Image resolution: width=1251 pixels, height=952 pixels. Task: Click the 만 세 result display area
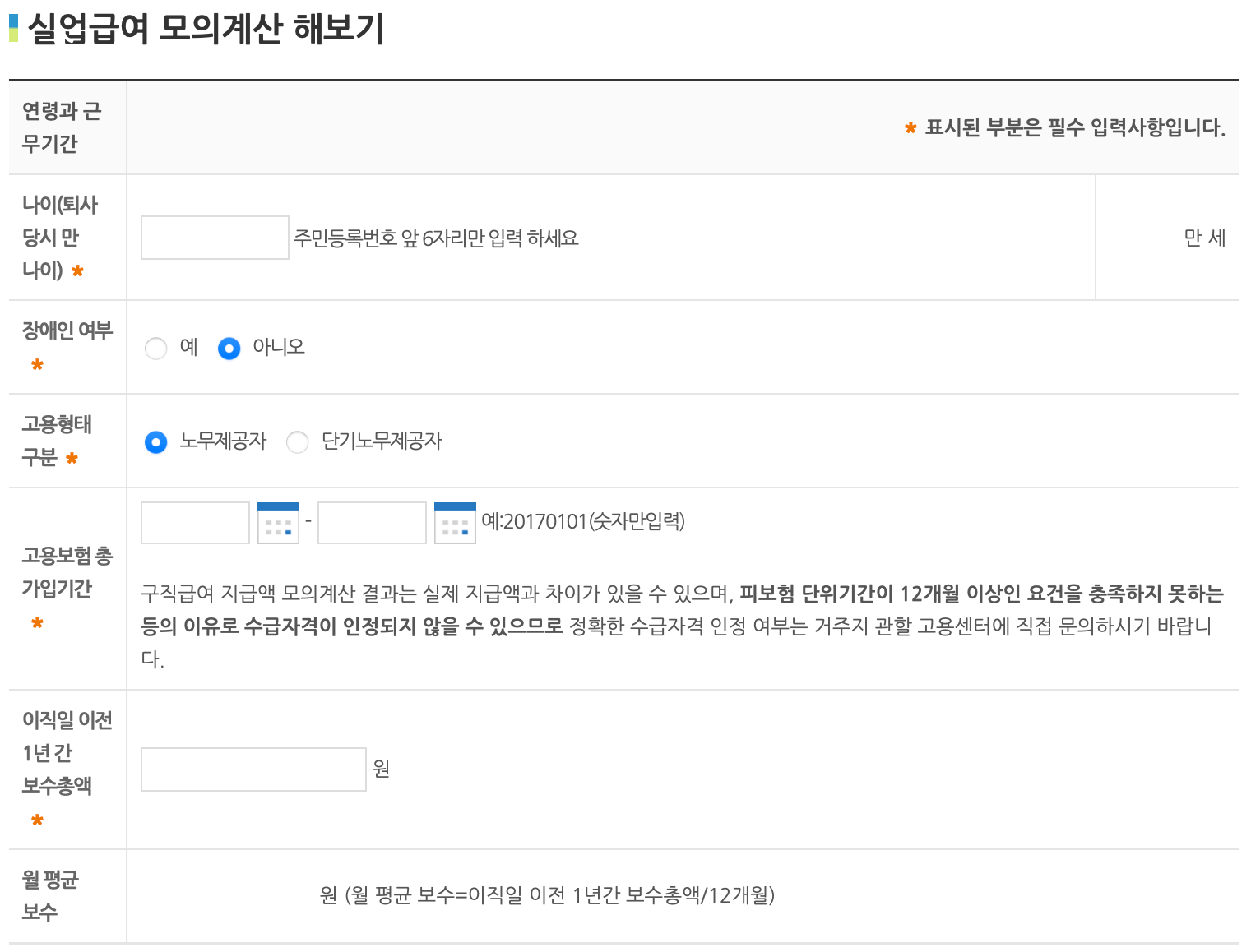[1205, 238]
